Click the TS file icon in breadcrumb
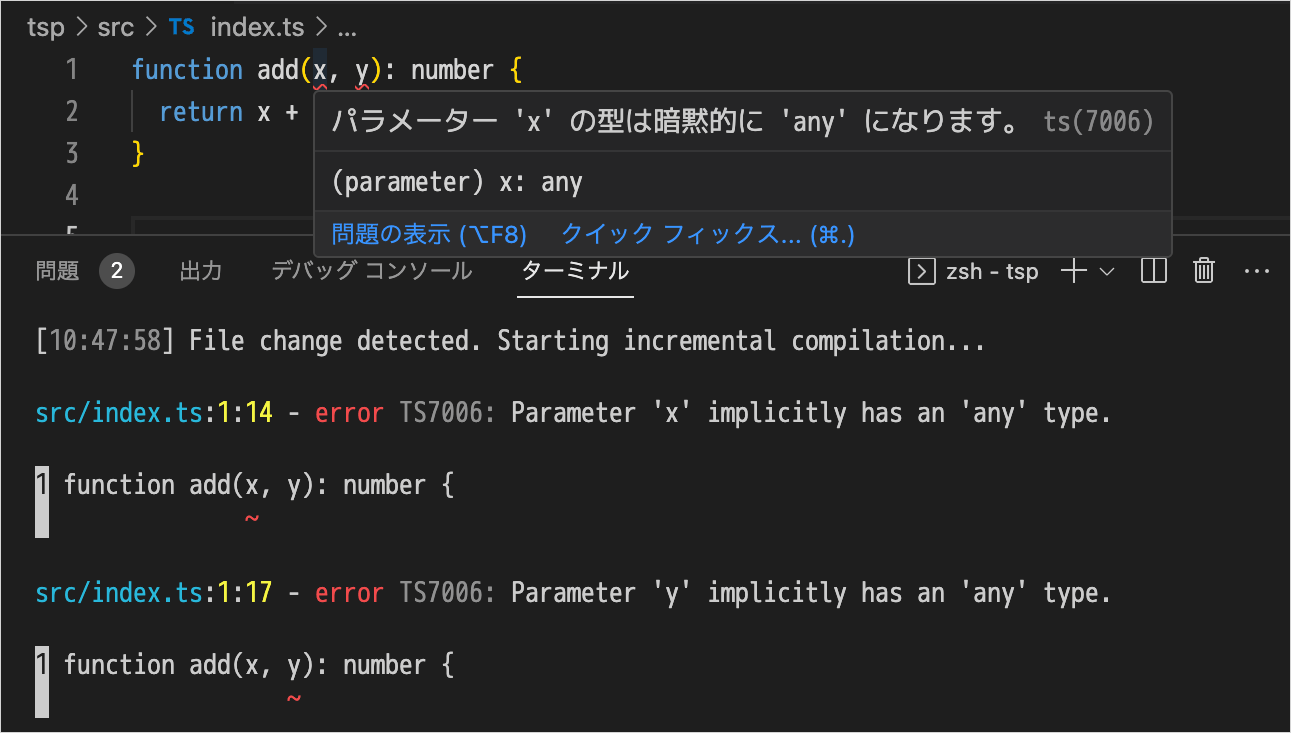 point(182,27)
